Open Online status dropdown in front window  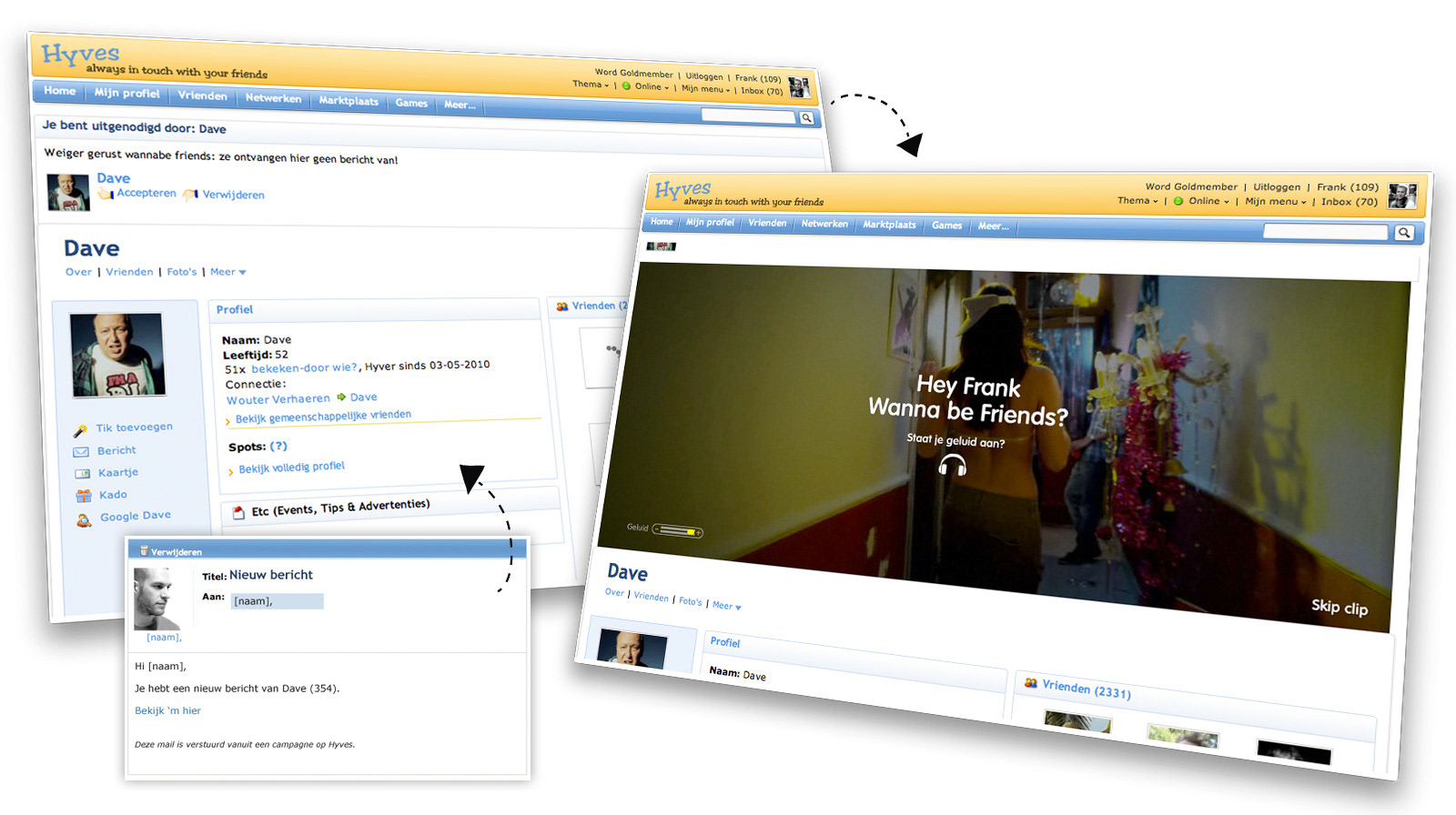1208,201
